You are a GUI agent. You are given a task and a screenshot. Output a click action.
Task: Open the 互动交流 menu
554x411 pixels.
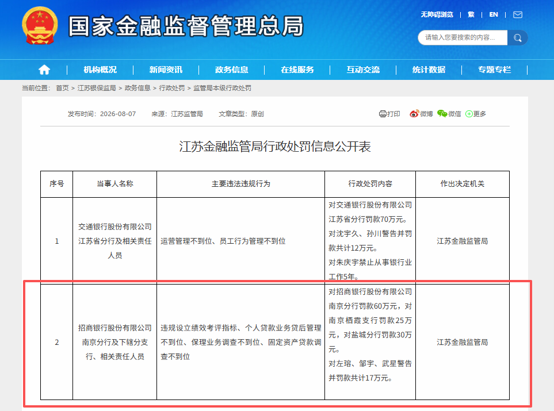[363, 70]
